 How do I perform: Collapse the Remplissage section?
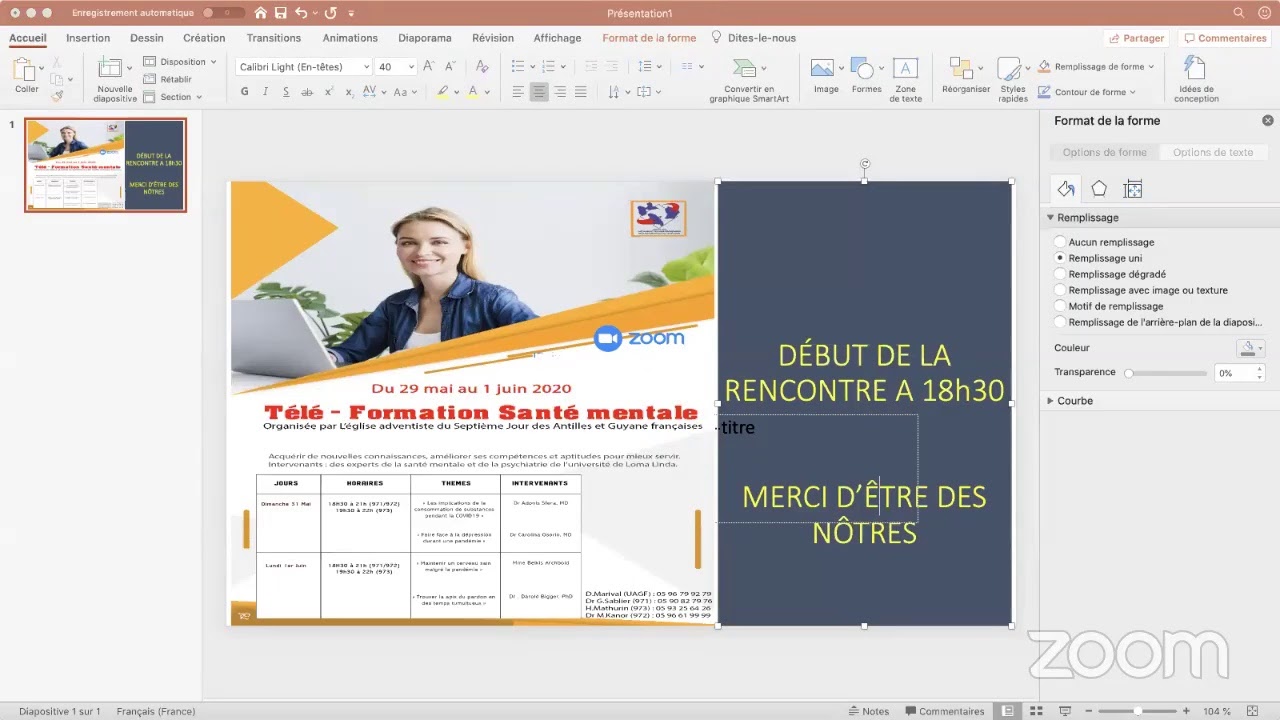[x=1051, y=217]
